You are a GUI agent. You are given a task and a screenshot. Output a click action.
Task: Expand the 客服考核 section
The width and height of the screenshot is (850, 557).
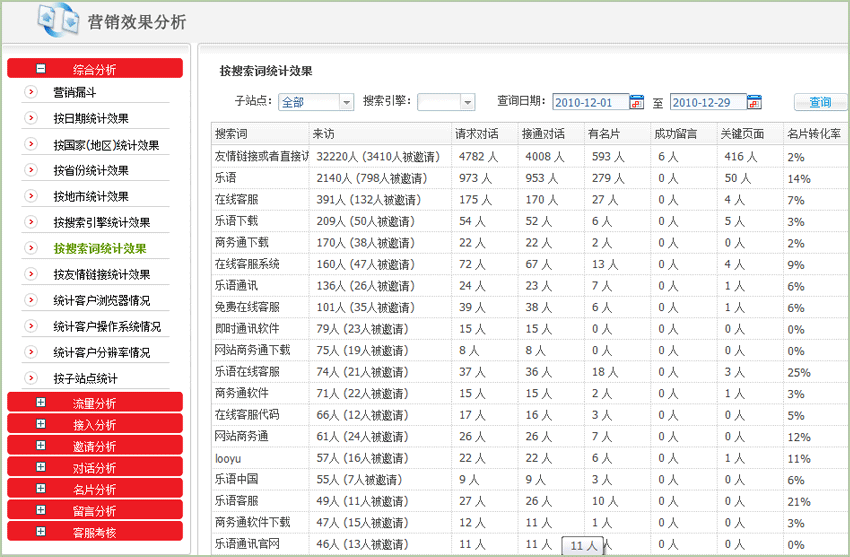pos(41,532)
